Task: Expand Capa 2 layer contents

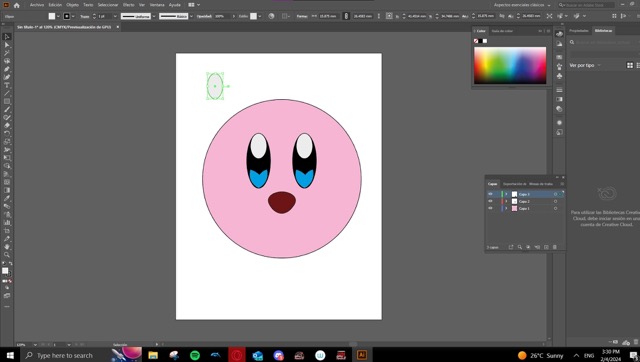Action: point(507,201)
